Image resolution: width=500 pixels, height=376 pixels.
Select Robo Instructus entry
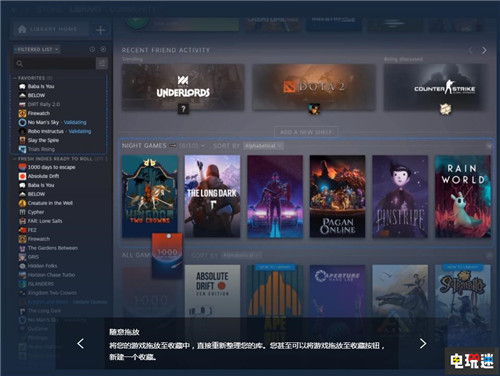46,131
